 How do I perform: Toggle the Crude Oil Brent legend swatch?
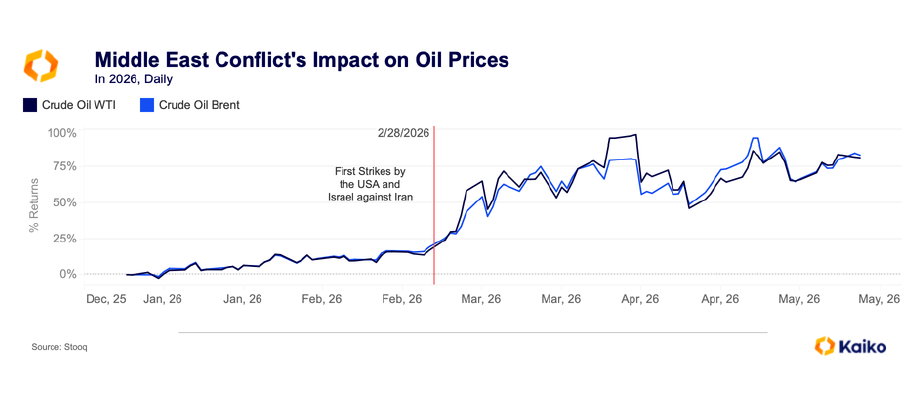(x=147, y=105)
